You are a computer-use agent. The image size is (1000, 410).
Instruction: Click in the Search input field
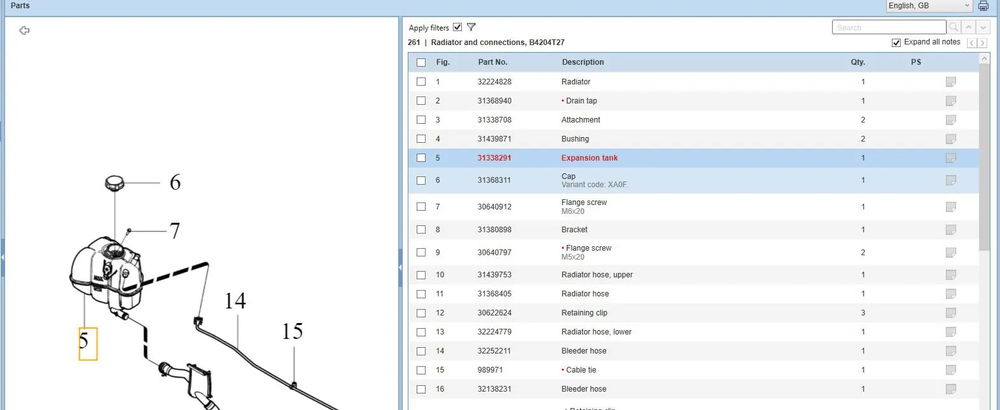[x=888, y=27]
